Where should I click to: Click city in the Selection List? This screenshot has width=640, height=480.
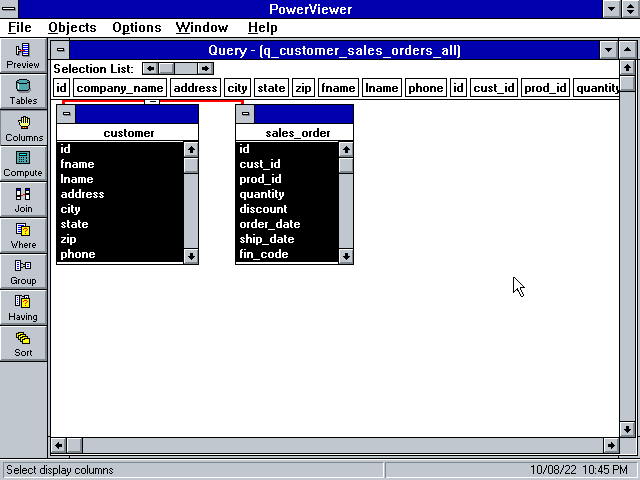237,88
